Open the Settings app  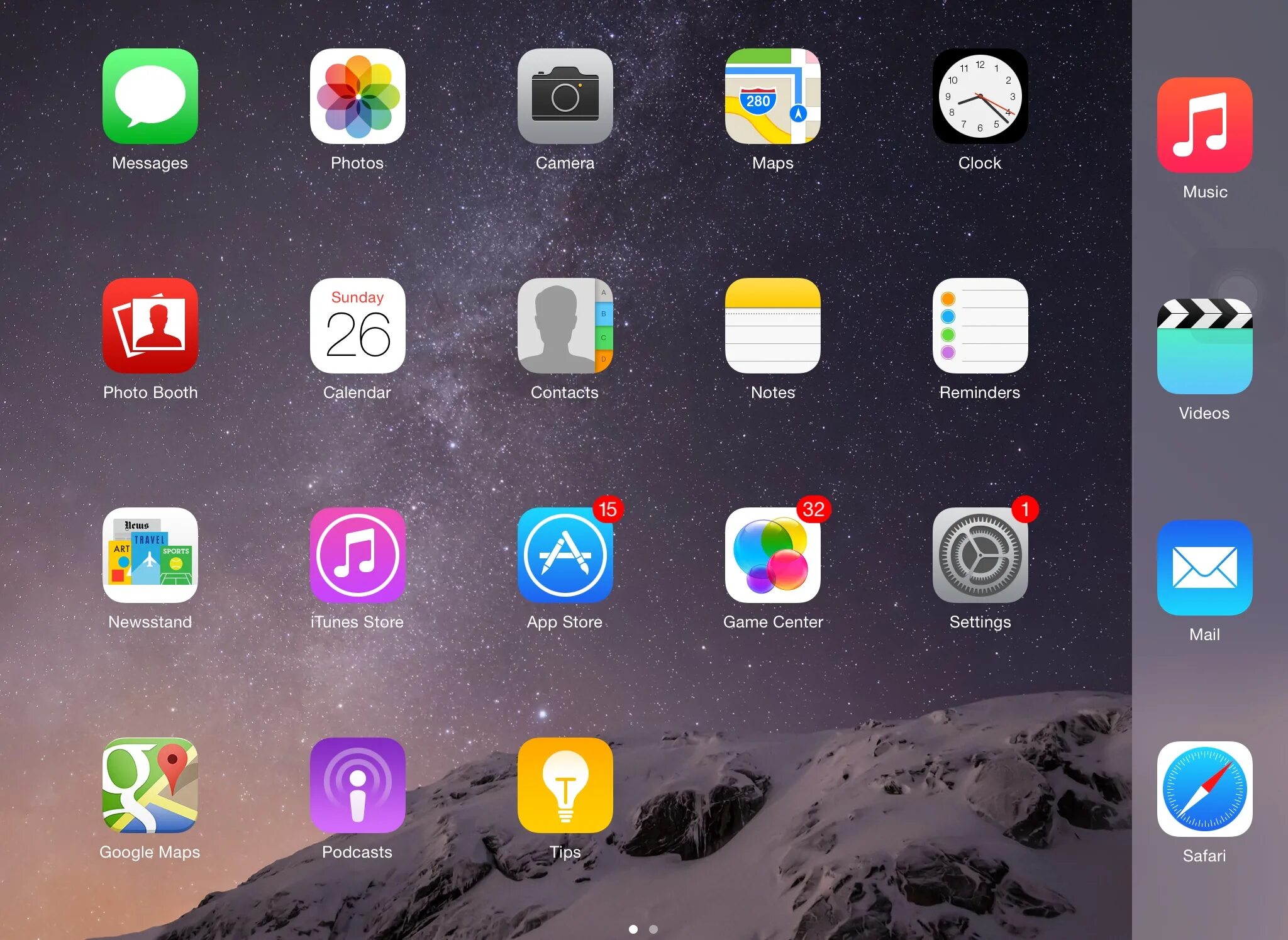pyautogui.click(x=980, y=555)
